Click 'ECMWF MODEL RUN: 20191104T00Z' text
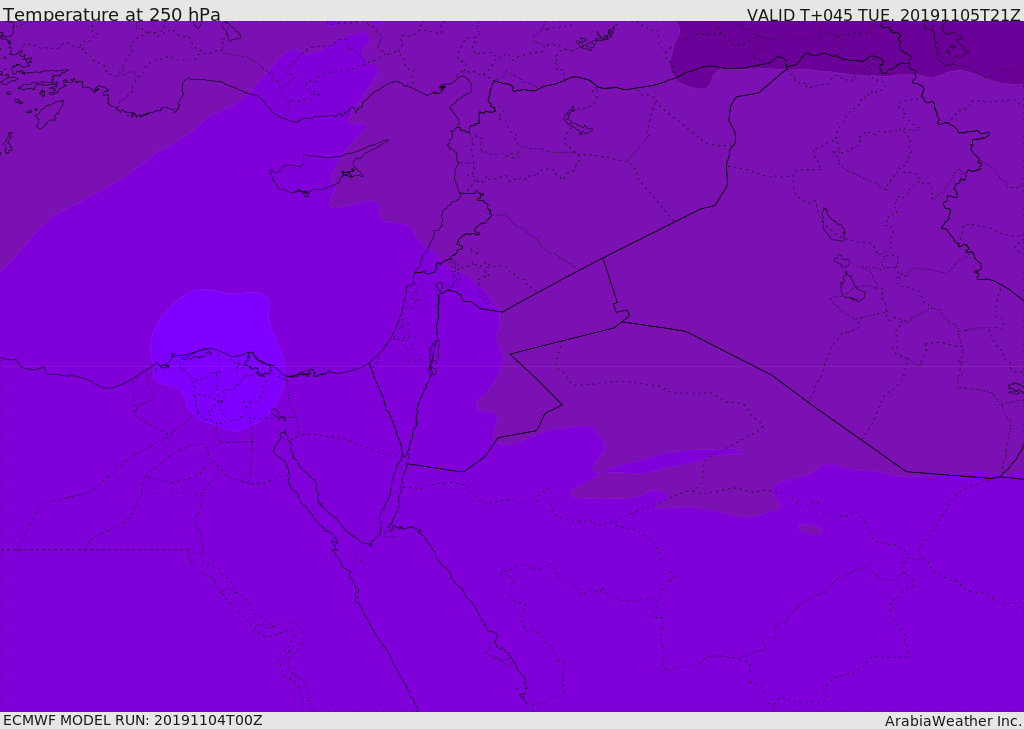Screen dimensions: 1024x729 133,721
